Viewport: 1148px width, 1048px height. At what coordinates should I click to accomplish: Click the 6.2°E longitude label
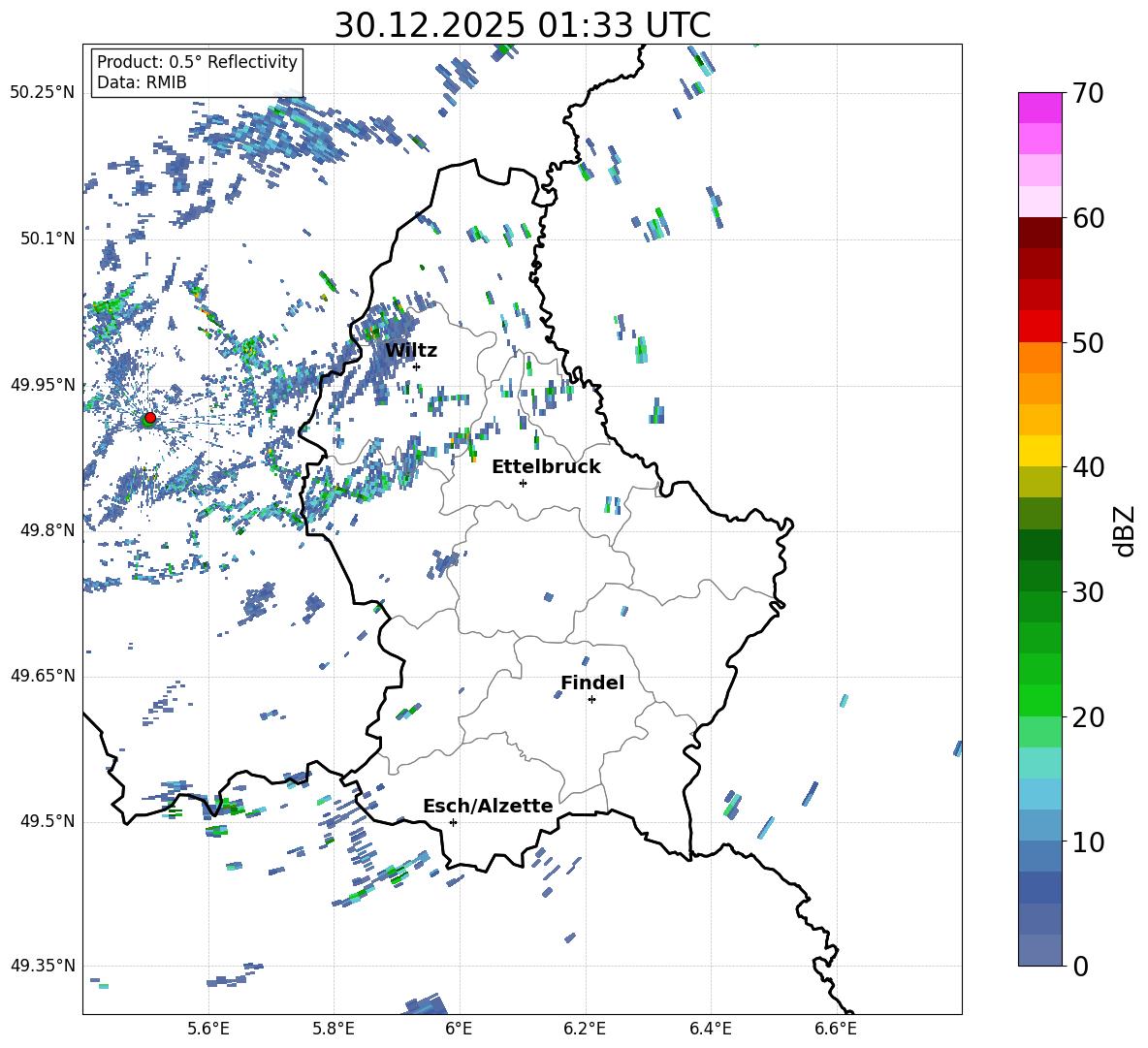(x=585, y=1030)
